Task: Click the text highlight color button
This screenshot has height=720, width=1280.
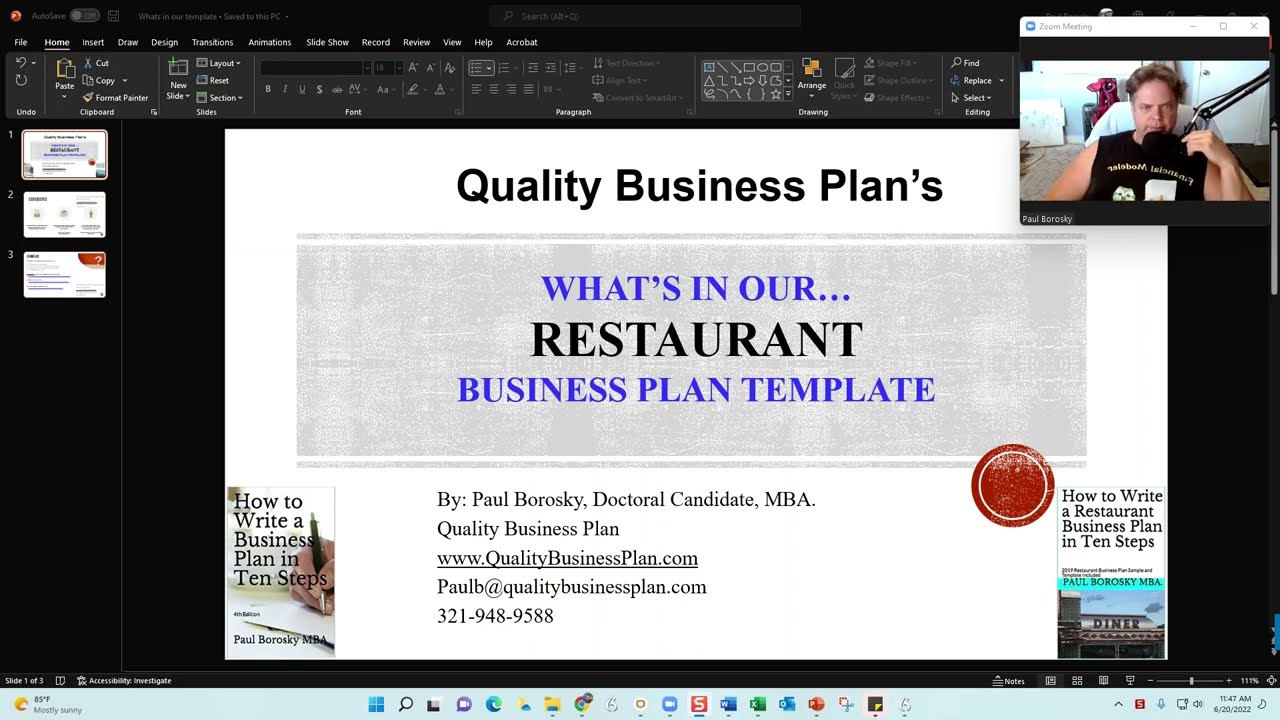Action: point(412,89)
